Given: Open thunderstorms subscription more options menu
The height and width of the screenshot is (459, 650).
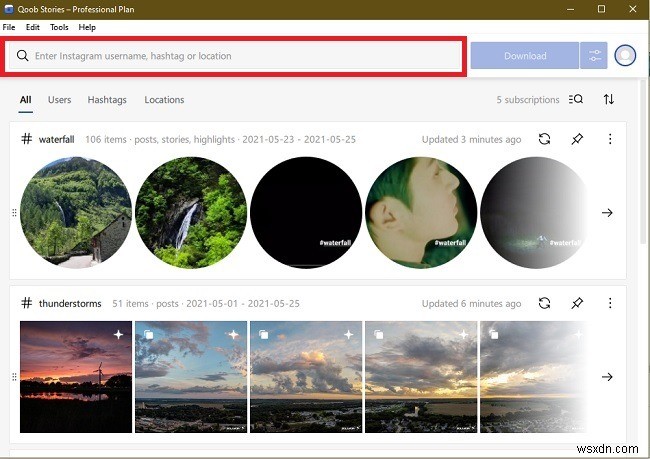Looking at the screenshot, I should 610,303.
